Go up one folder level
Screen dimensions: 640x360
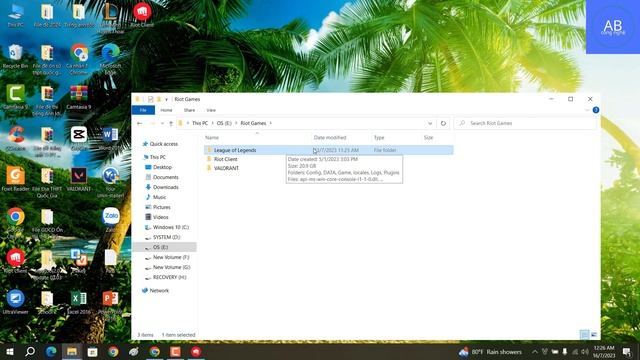(x=171, y=123)
